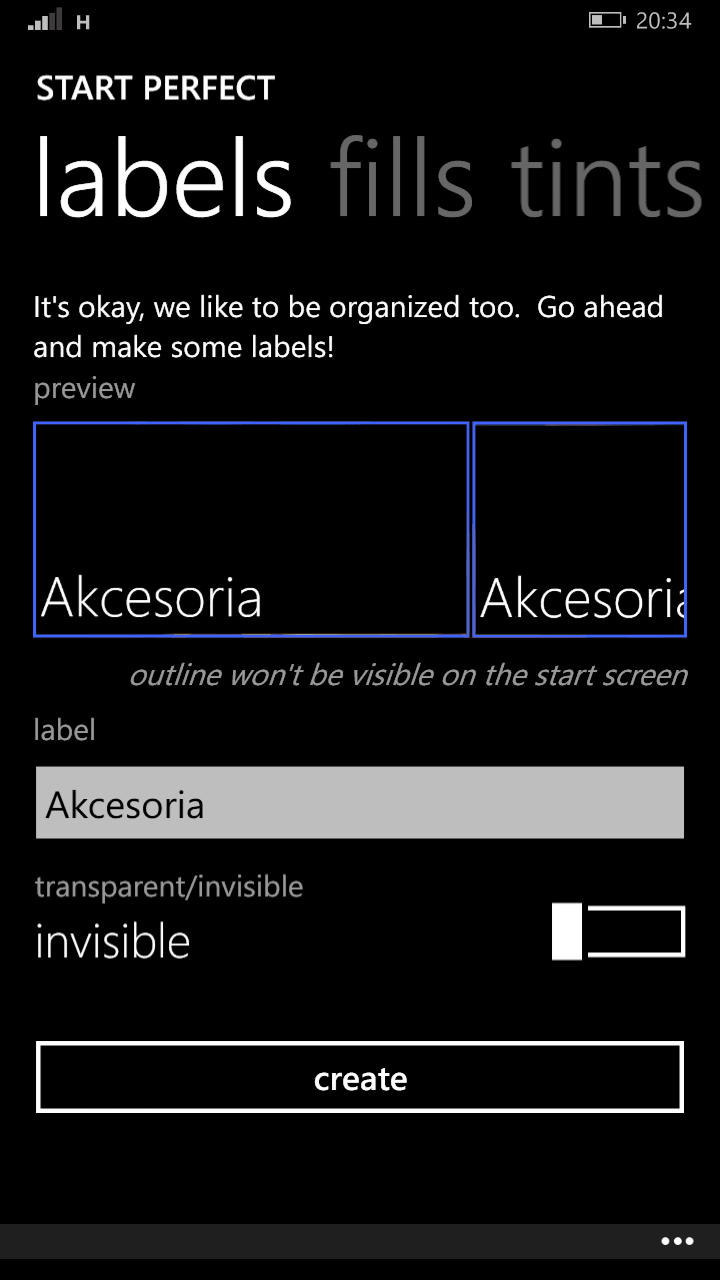Tap the ellipsis more options icon
720x1280 pixels.
[677, 1241]
